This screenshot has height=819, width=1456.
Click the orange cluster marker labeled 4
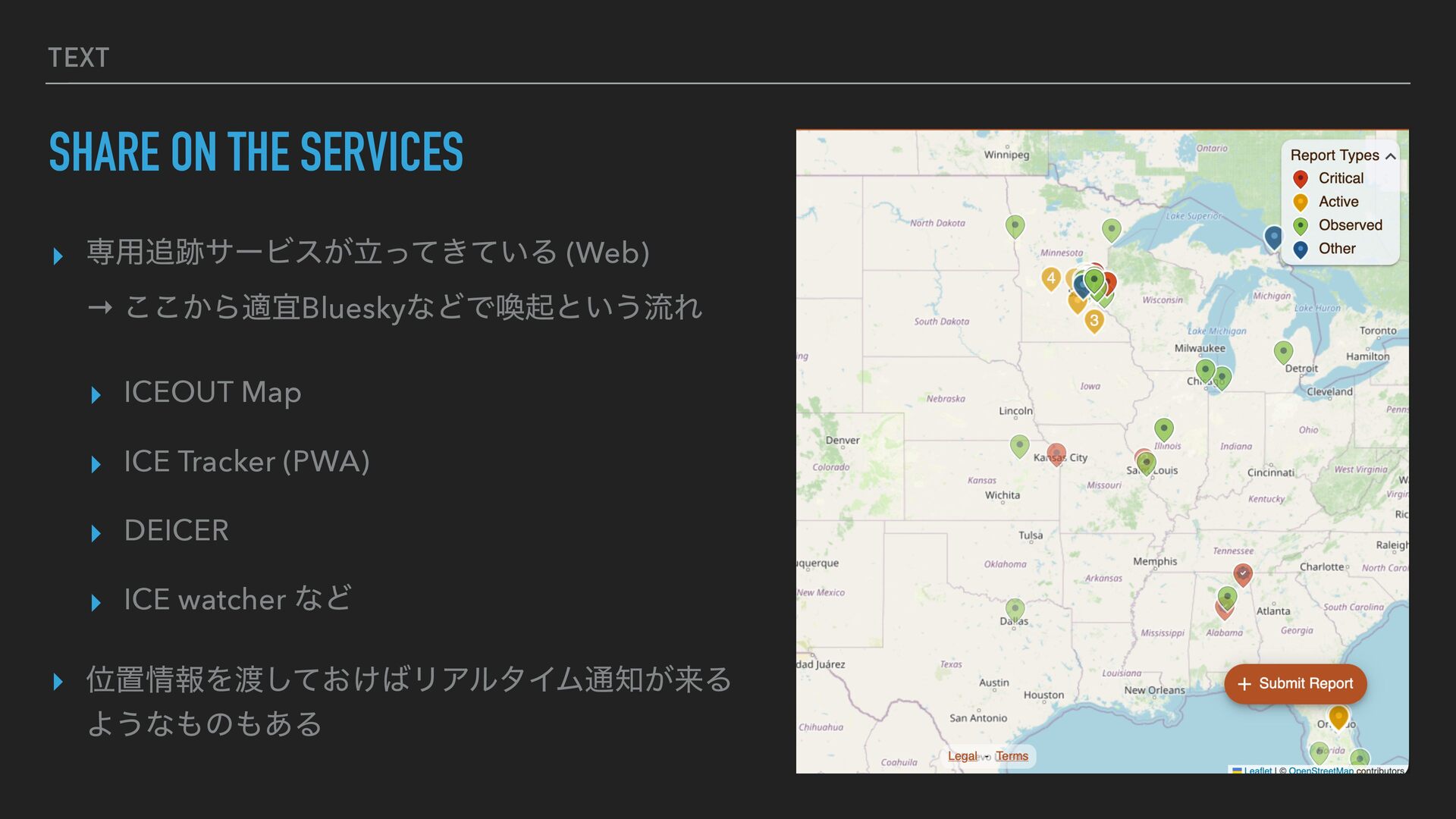click(x=1050, y=279)
